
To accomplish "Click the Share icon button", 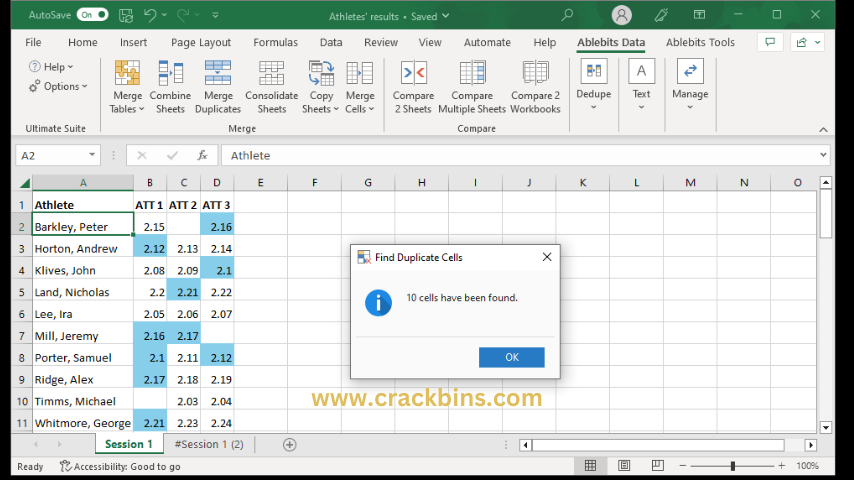I will [x=801, y=42].
